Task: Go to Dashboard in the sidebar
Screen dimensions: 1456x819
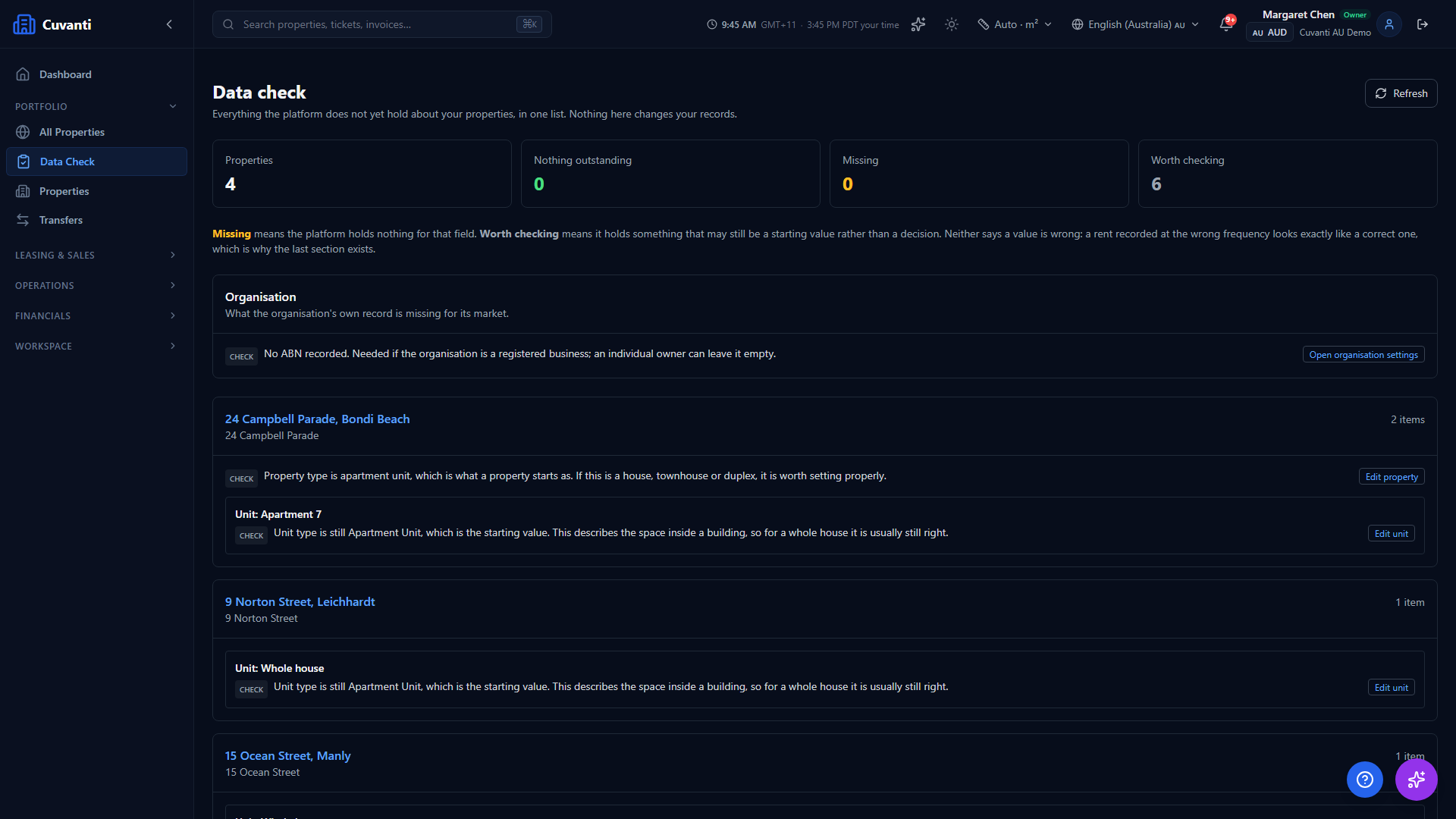Action: (x=96, y=74)
